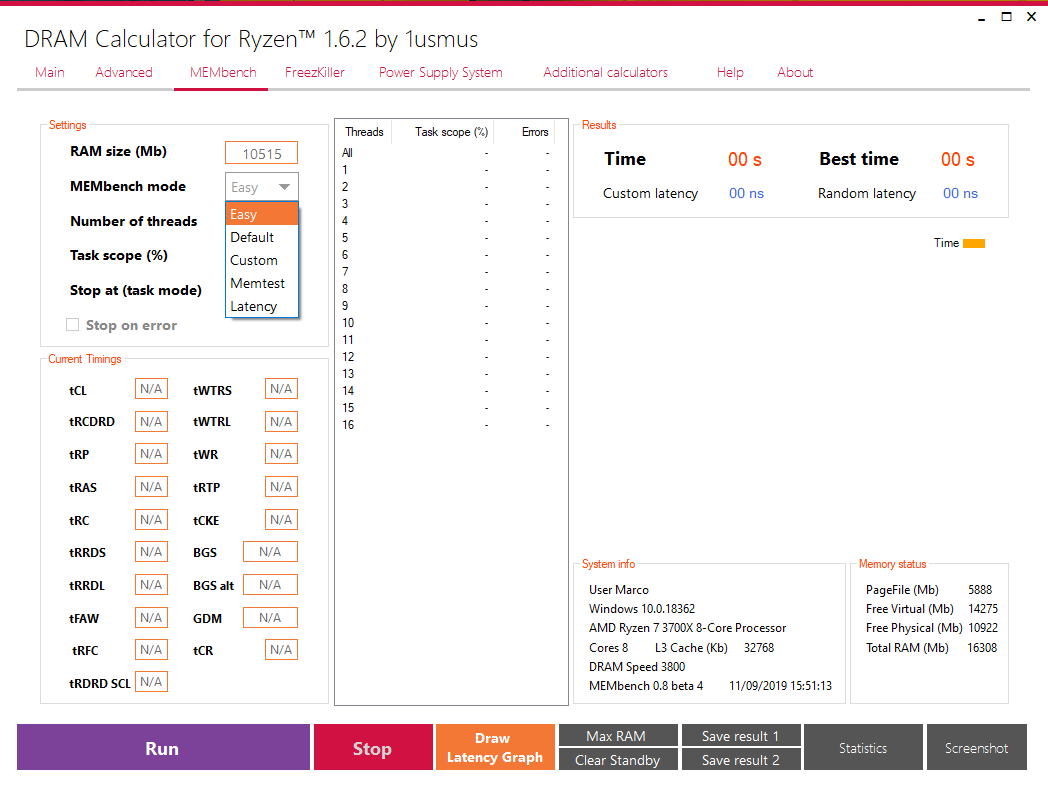This screenshot has width=1048, height=786.
Task: Click Draw Latency Graph
Action: click(x=495, y=748)
